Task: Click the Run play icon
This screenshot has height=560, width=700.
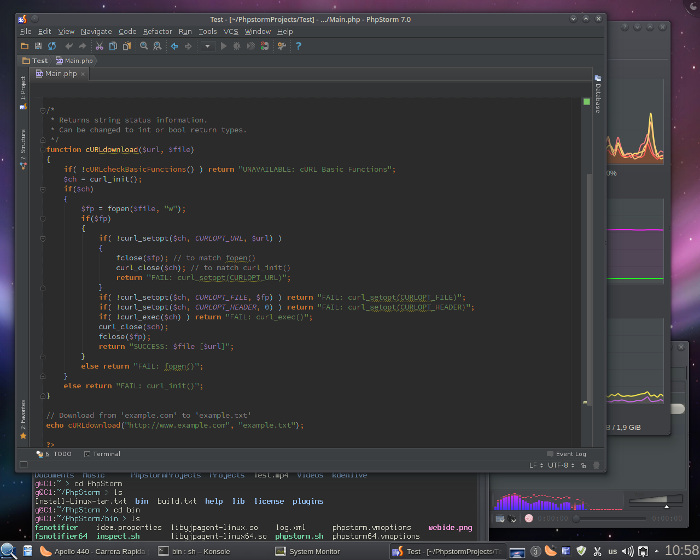Action: coord(224,46)
